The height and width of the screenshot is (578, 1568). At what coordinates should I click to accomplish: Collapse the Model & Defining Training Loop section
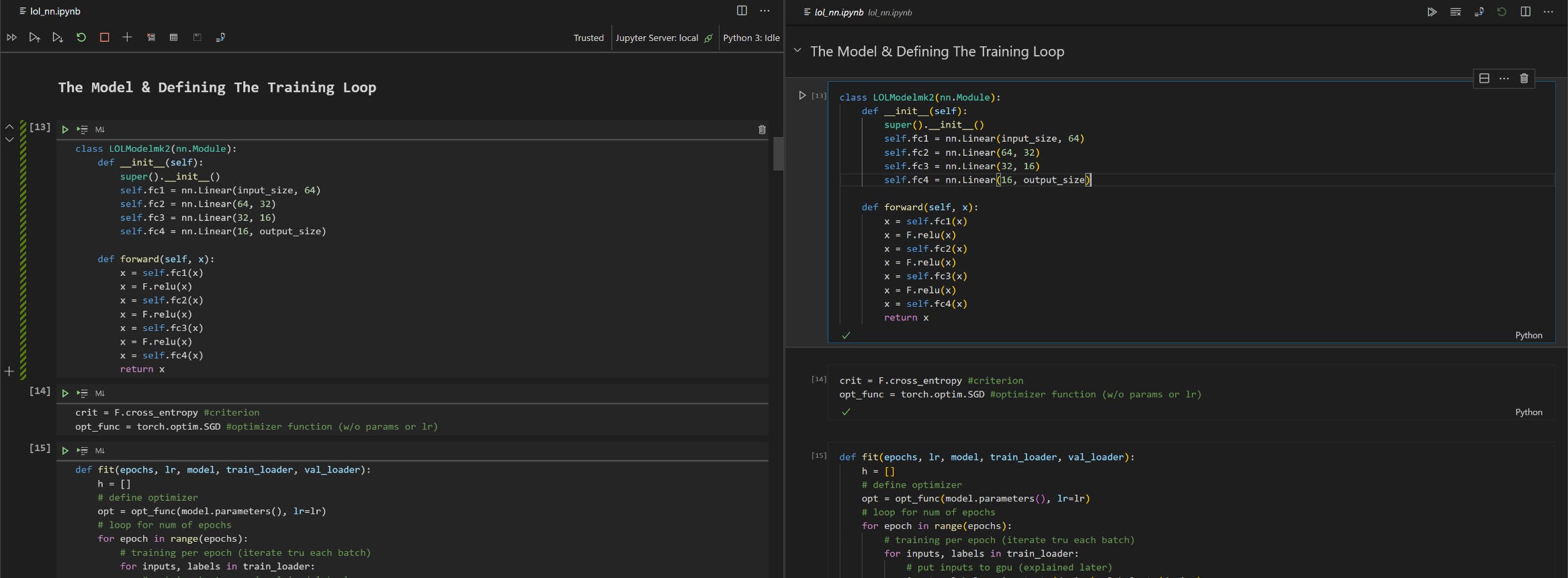point(797,51)
